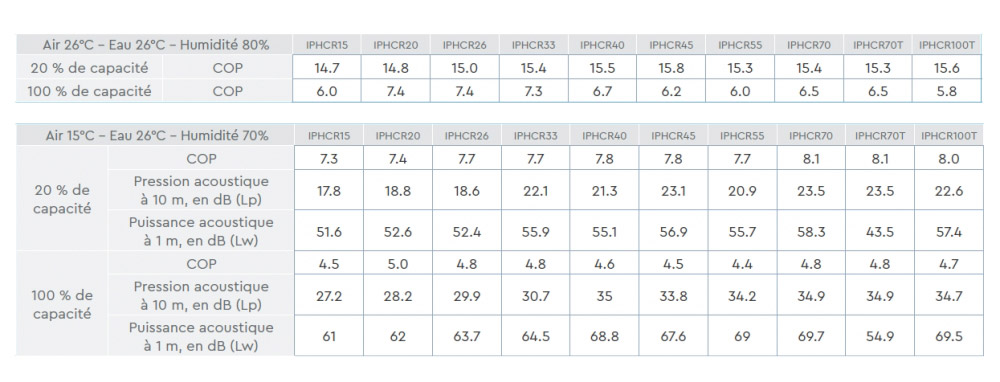Select the '20 % de capacité' label in top table
Screen dimensions: 1000x382
[x=89, y=68]
